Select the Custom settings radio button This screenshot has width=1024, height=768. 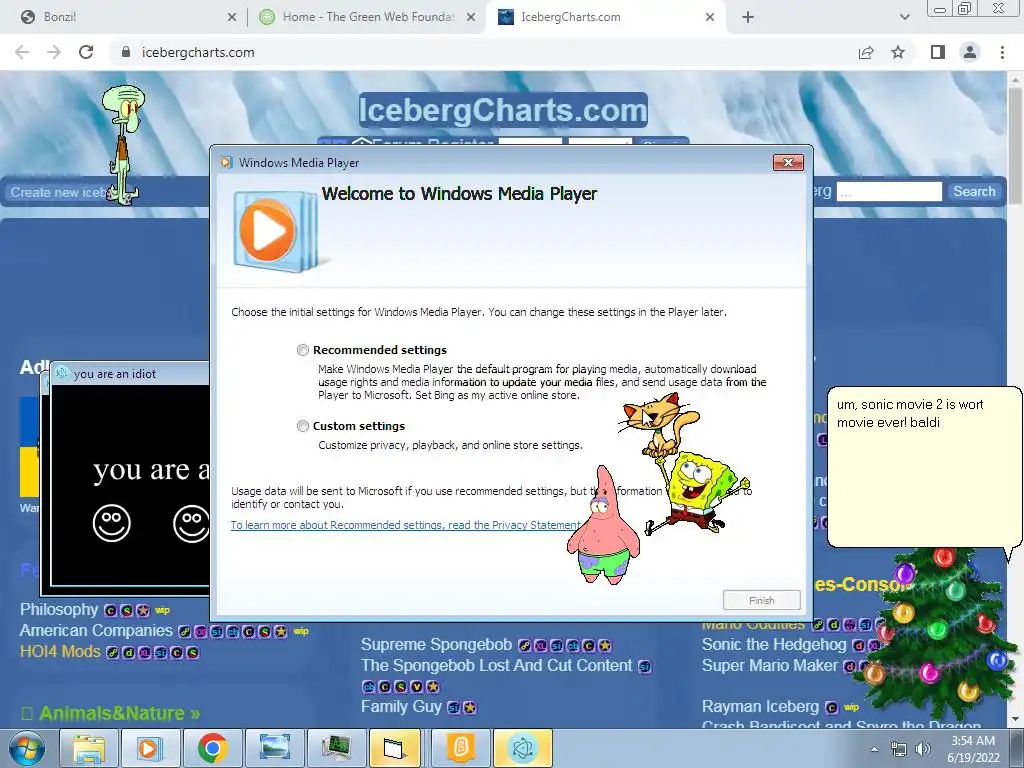(302, 426)
